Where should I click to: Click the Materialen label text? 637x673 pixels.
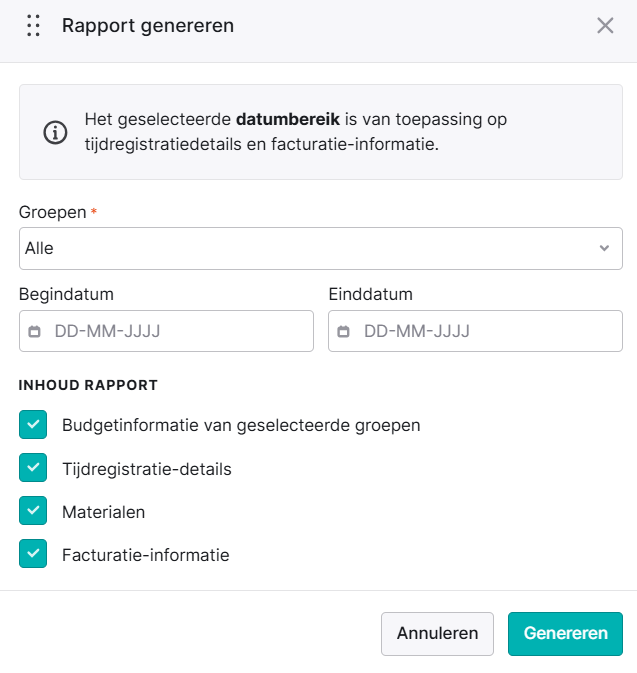pos(103,512)
